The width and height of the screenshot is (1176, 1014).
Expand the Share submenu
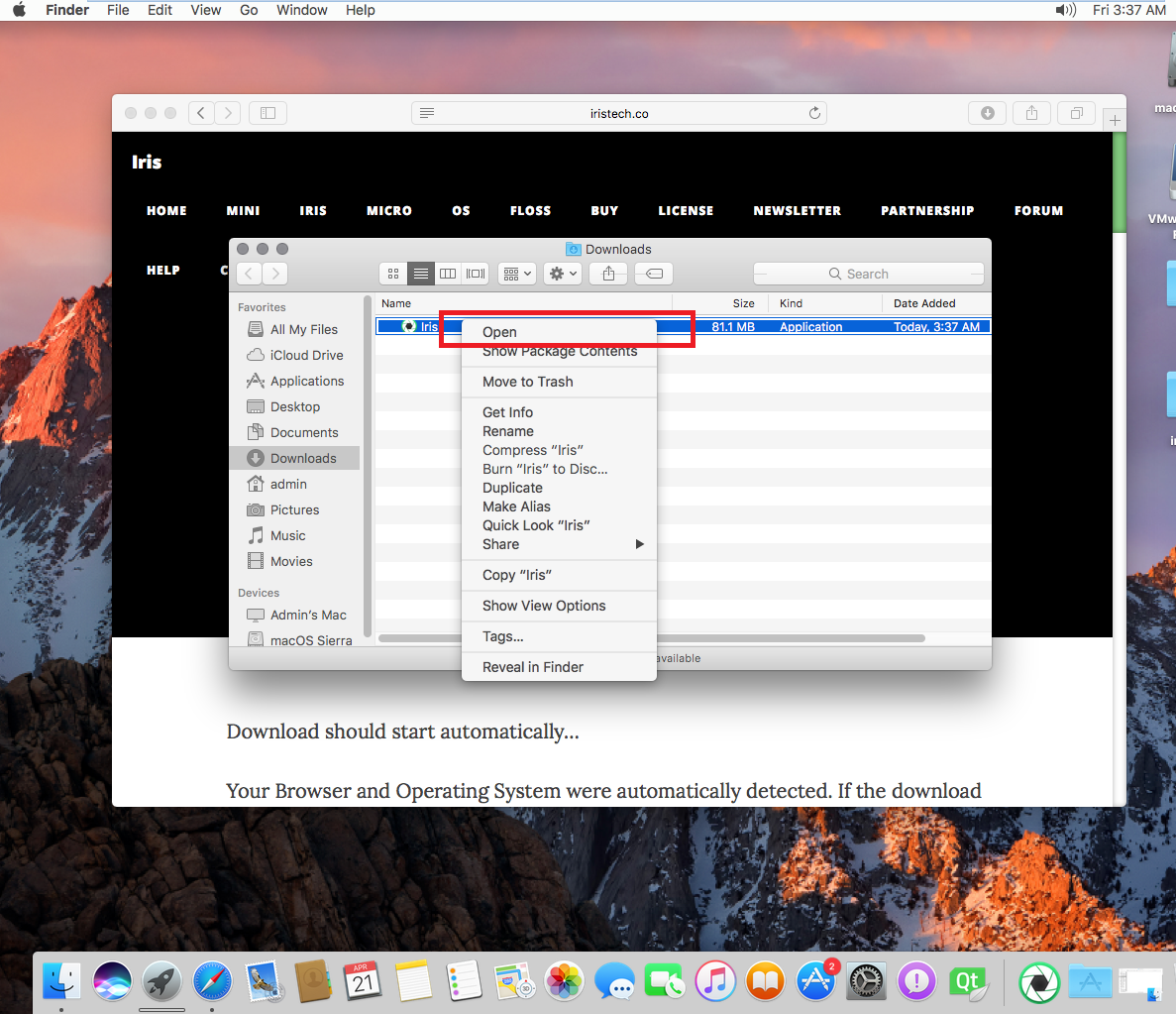coord(560,544)
